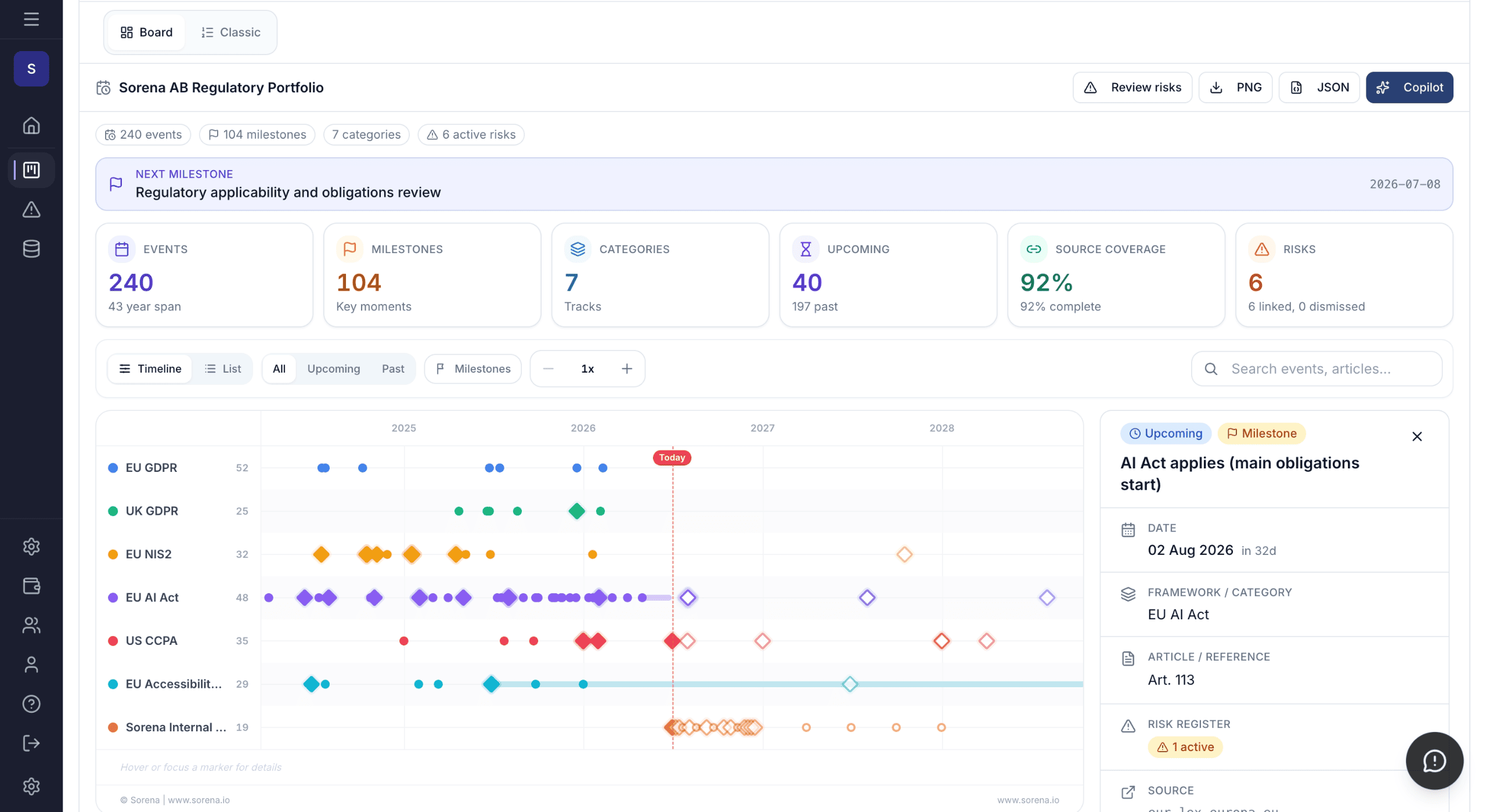The image size is (1486, 812).
Task: Select the EU Accessibility hollow diamond marker
Action: tap(850, 684)
